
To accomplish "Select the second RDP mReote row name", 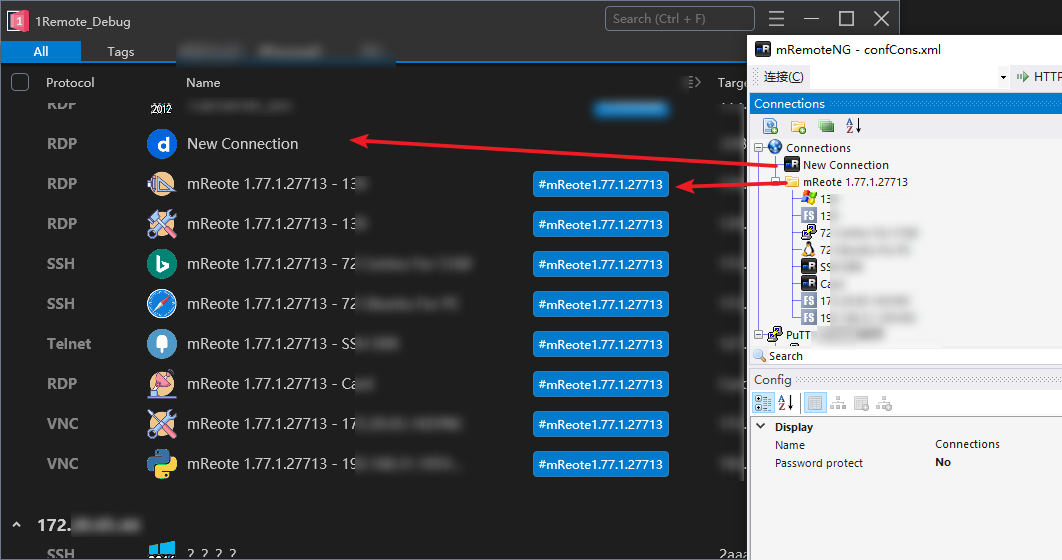I will pos(276,223).
